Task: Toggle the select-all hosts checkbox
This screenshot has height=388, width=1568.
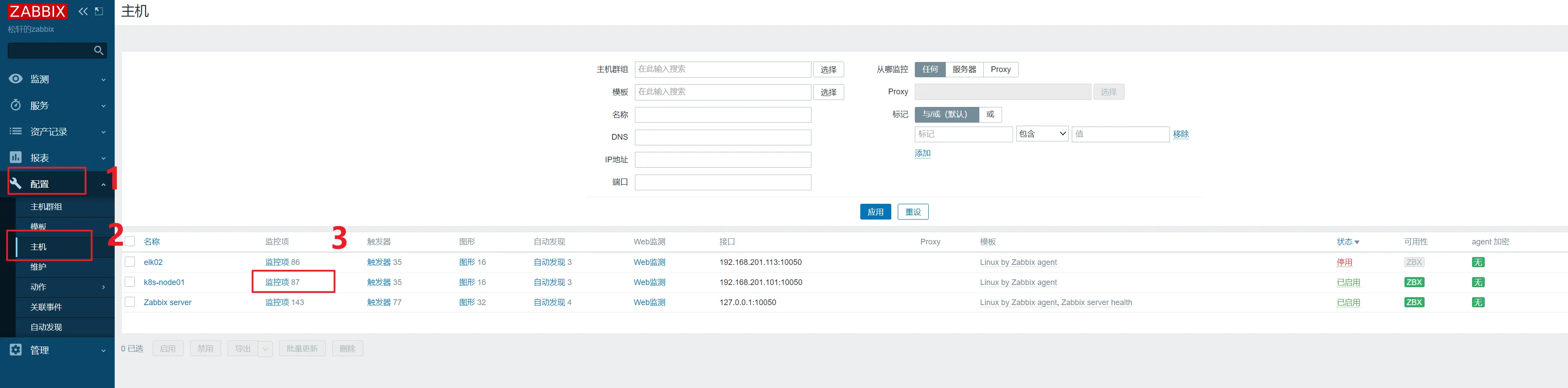Action: point(130,241)
